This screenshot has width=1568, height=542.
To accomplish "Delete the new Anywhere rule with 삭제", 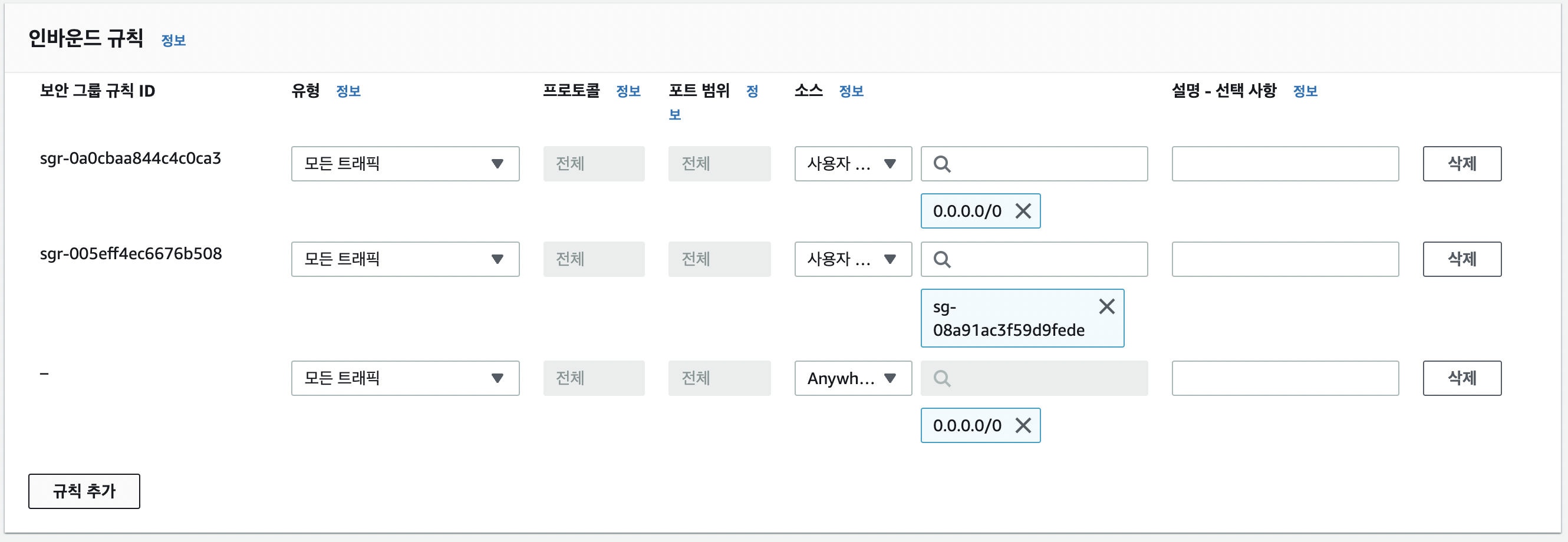I will [x=1461, y=378].
